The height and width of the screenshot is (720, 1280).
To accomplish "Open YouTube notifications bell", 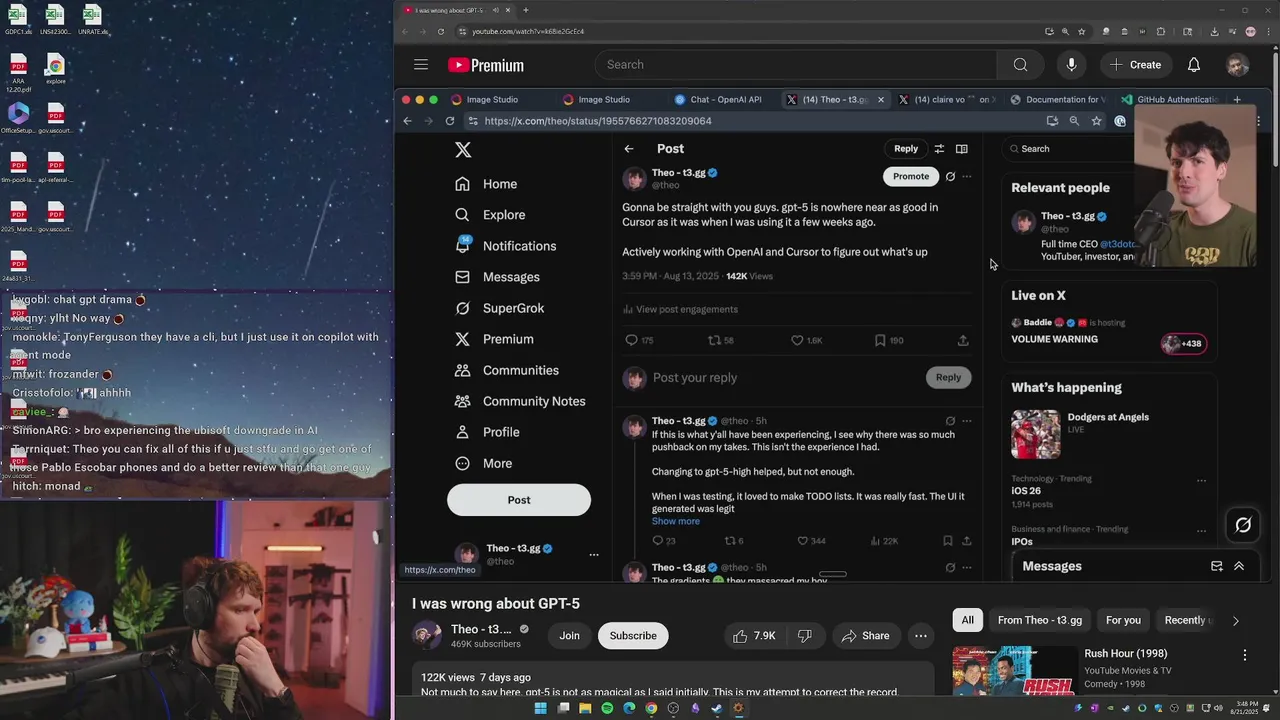I will 1194,65.
